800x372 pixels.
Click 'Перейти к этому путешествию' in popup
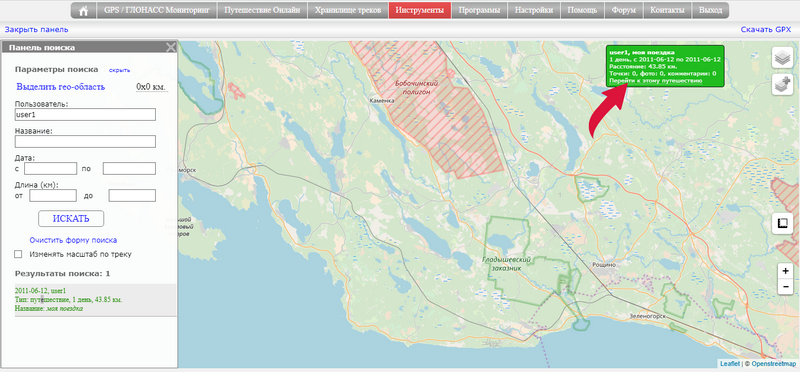click(x=656, y=81)
